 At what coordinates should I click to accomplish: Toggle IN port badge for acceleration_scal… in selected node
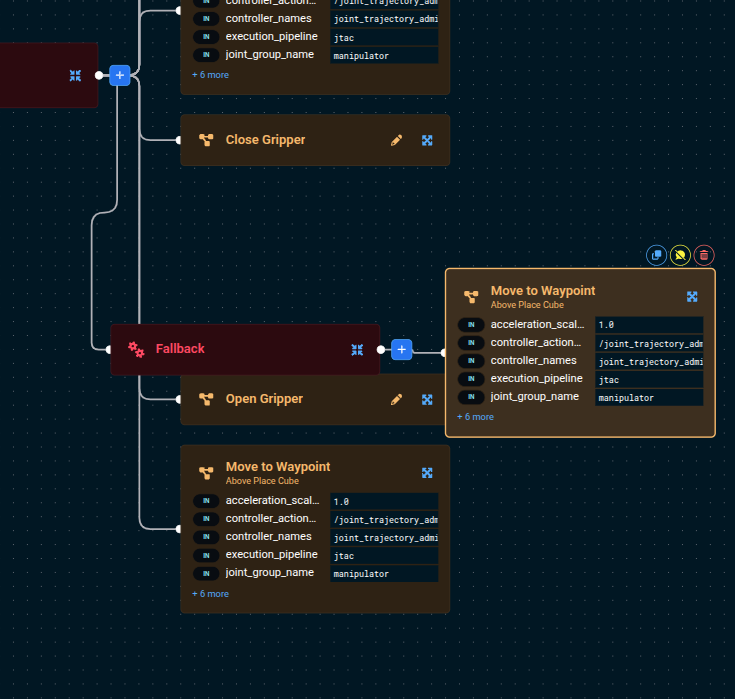(x=471, y=325)
